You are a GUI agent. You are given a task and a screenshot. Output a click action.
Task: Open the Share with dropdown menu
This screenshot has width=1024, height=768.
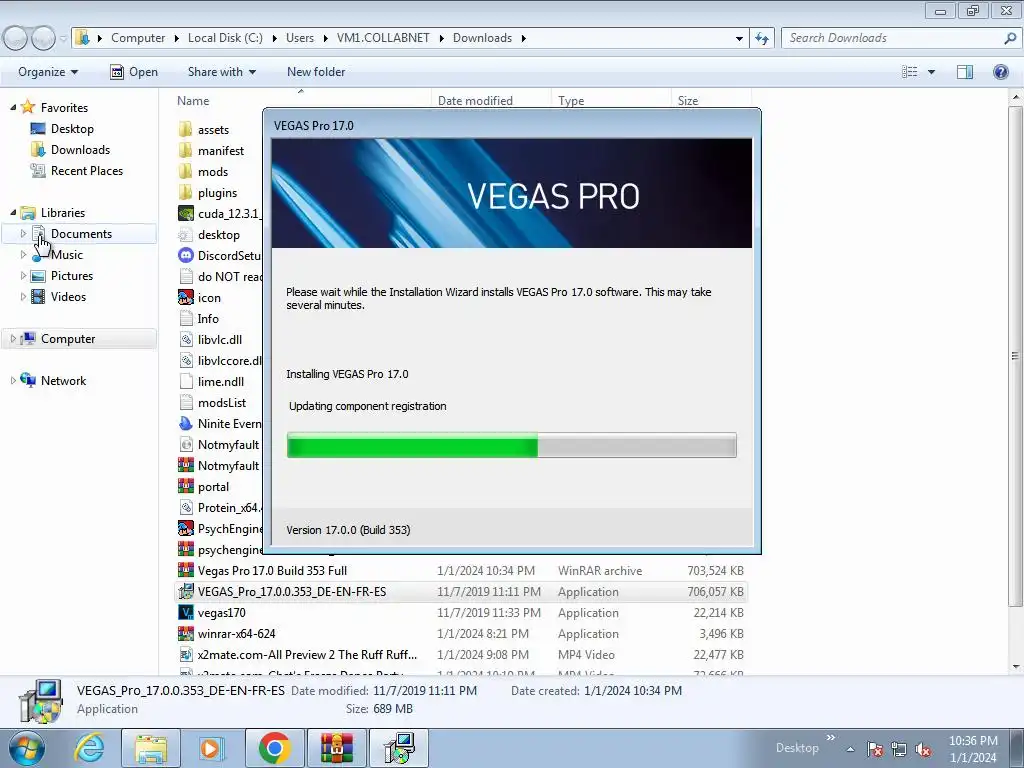222,72
